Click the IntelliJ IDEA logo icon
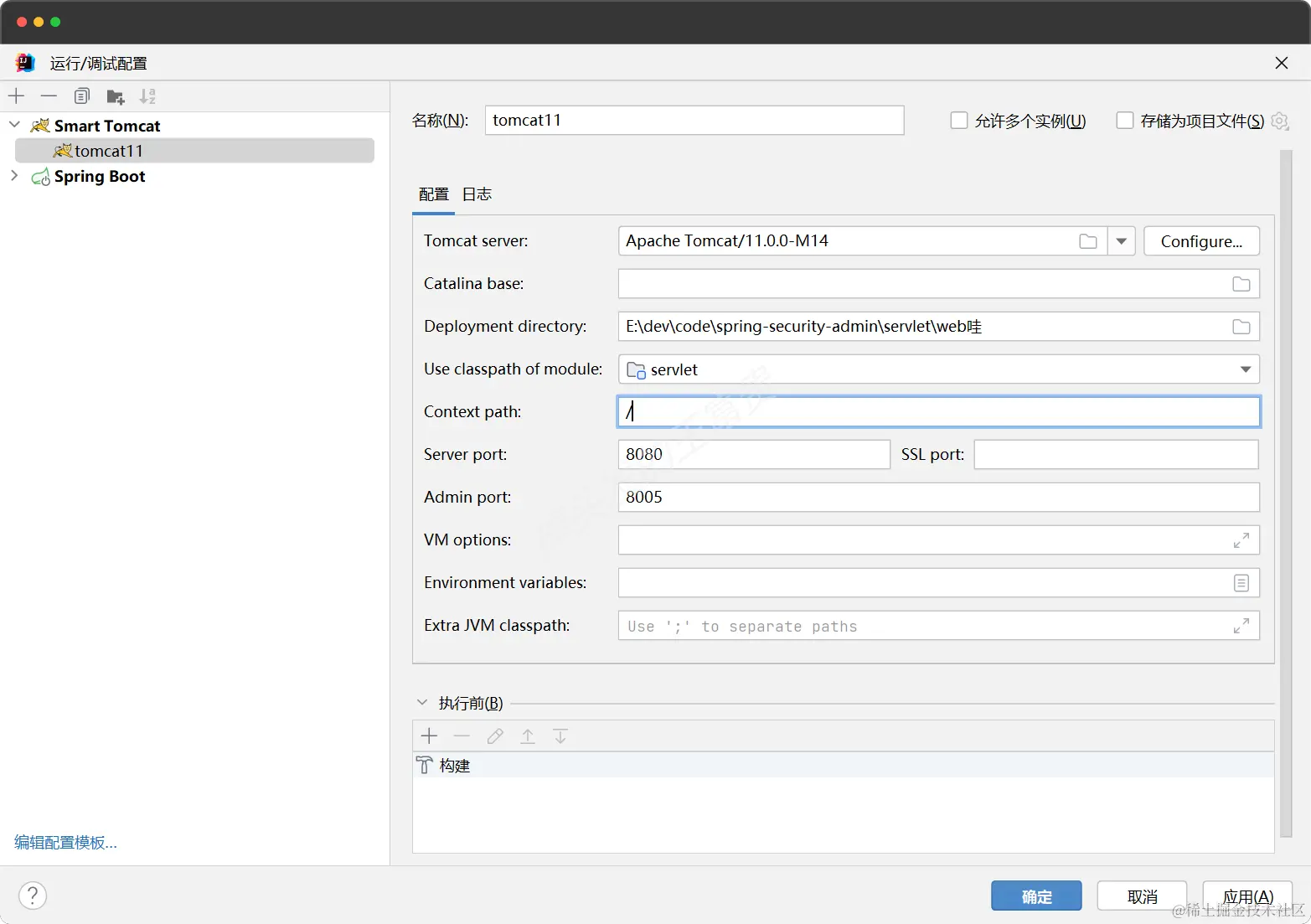 tap(26, 63)
